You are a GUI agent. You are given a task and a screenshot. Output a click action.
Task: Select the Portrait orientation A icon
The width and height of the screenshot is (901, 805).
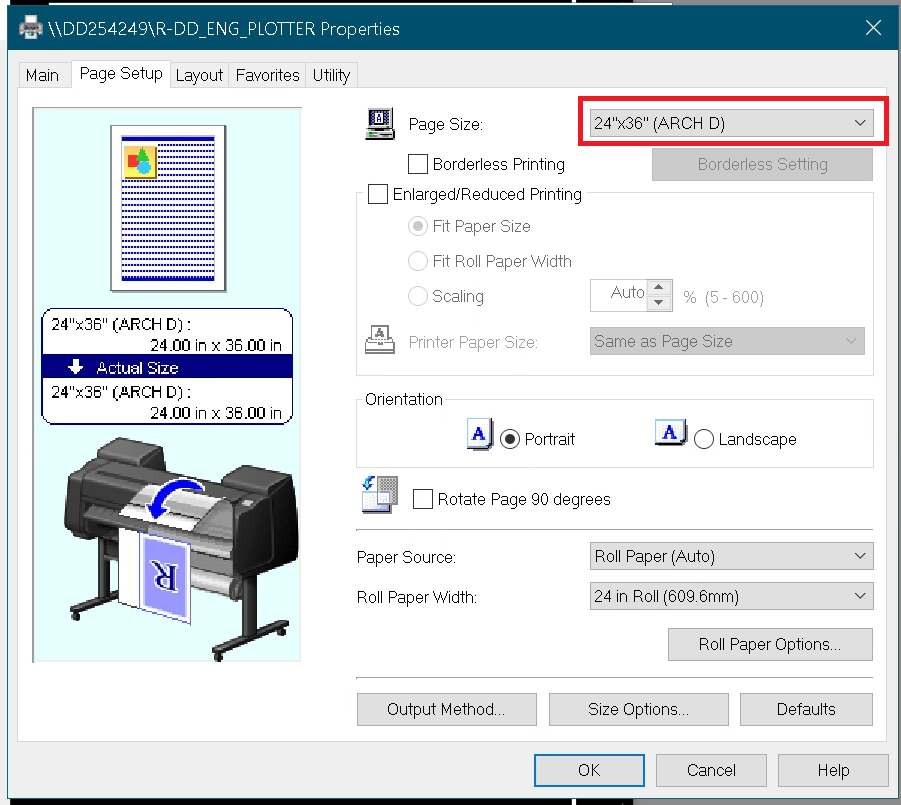pyautogui.click(x=480, y=434)
